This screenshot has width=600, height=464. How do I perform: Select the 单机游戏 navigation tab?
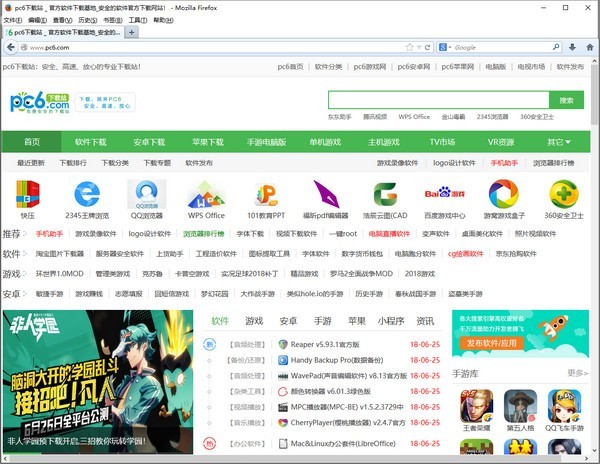click(325, 142)
